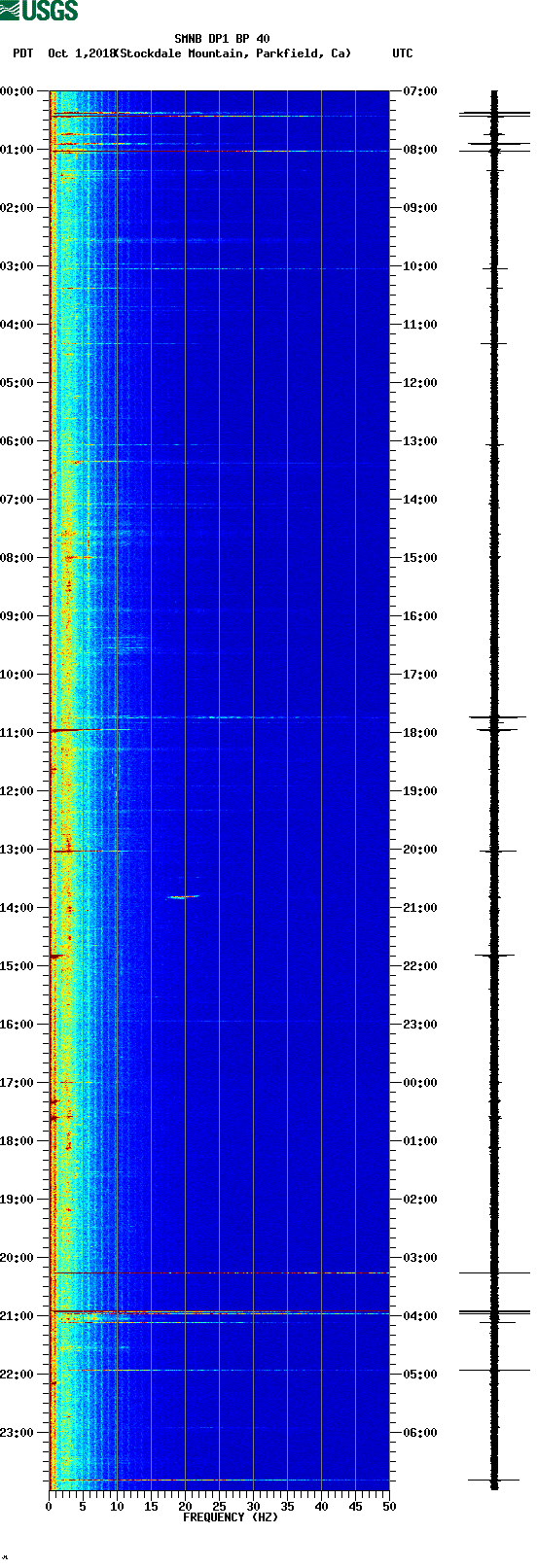
Task: Click the USGS logo
Action: point(39,11)
